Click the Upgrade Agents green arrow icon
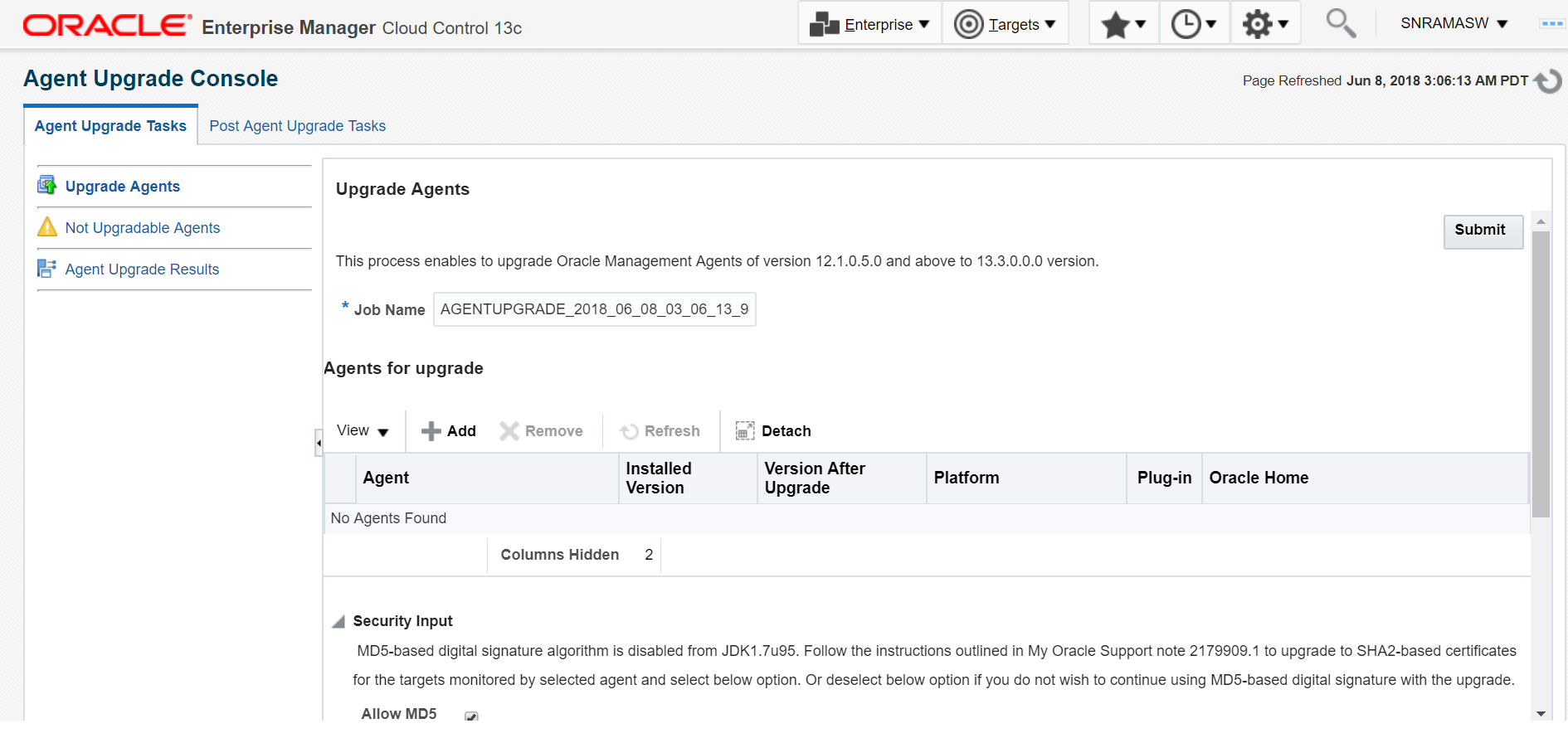This screenshot has height=738, width=1568. point(47,185)
